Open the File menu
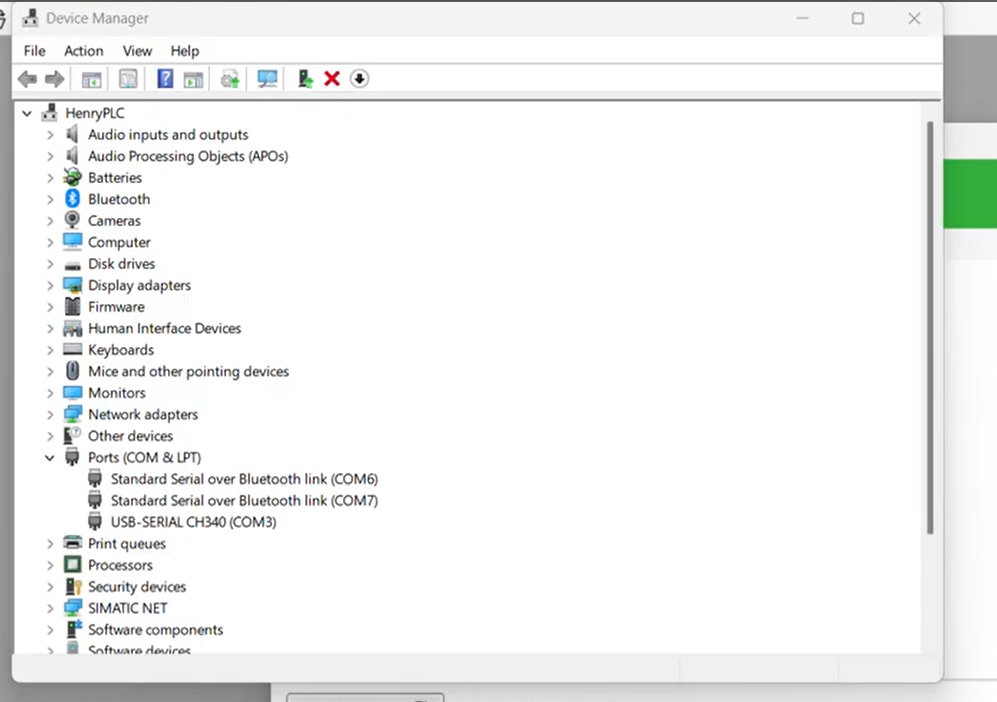 click(x=34, y=51)
